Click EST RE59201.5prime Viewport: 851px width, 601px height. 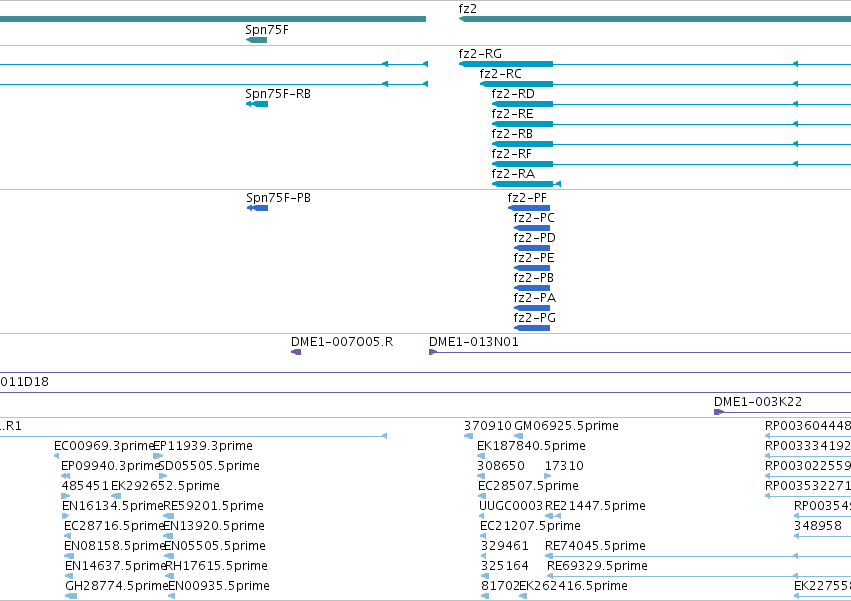pyautogui.click(x=213, y=506)
